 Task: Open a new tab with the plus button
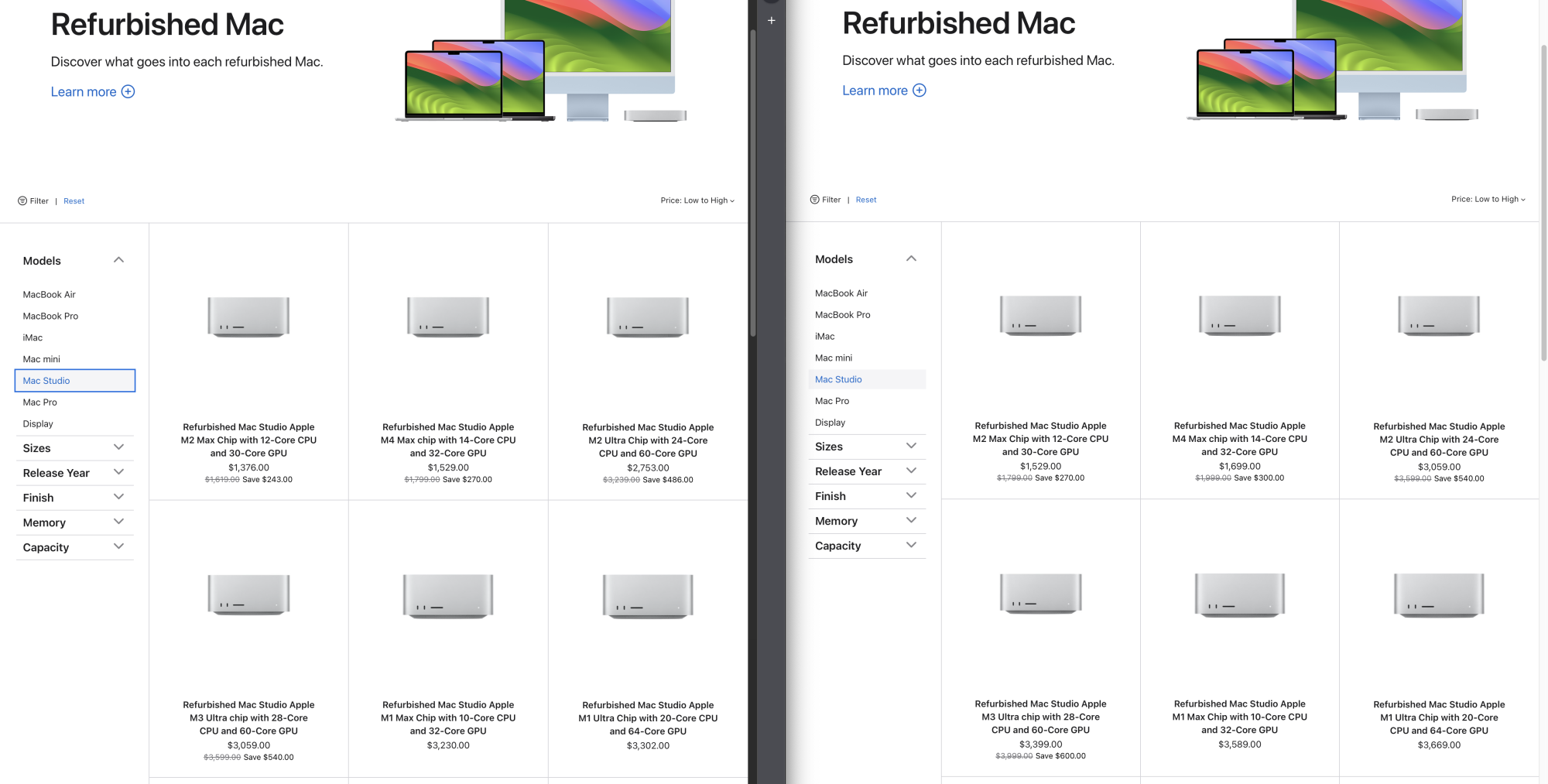tap(771, 21)
